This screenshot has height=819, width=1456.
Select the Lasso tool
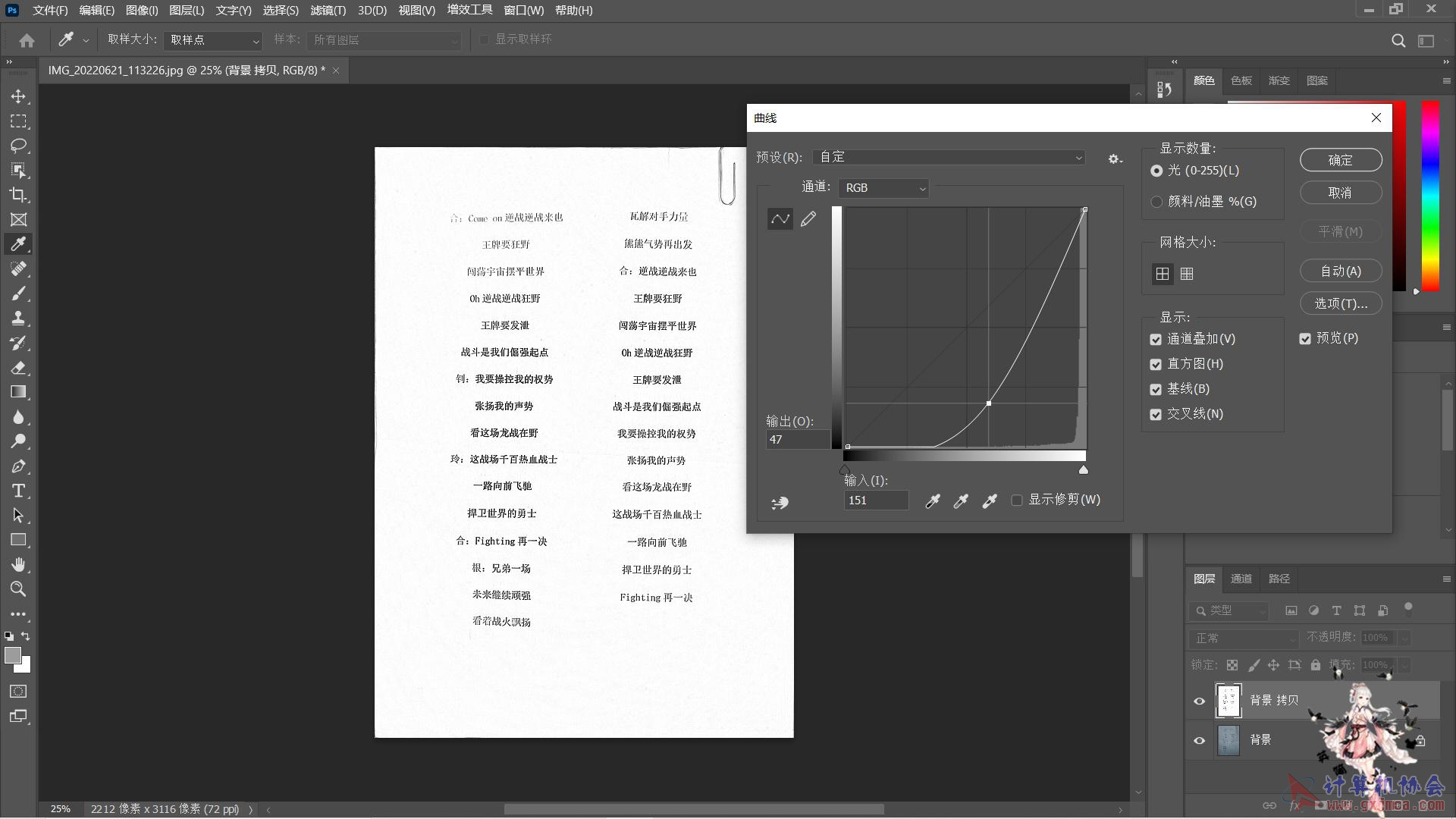pos(18,146)
